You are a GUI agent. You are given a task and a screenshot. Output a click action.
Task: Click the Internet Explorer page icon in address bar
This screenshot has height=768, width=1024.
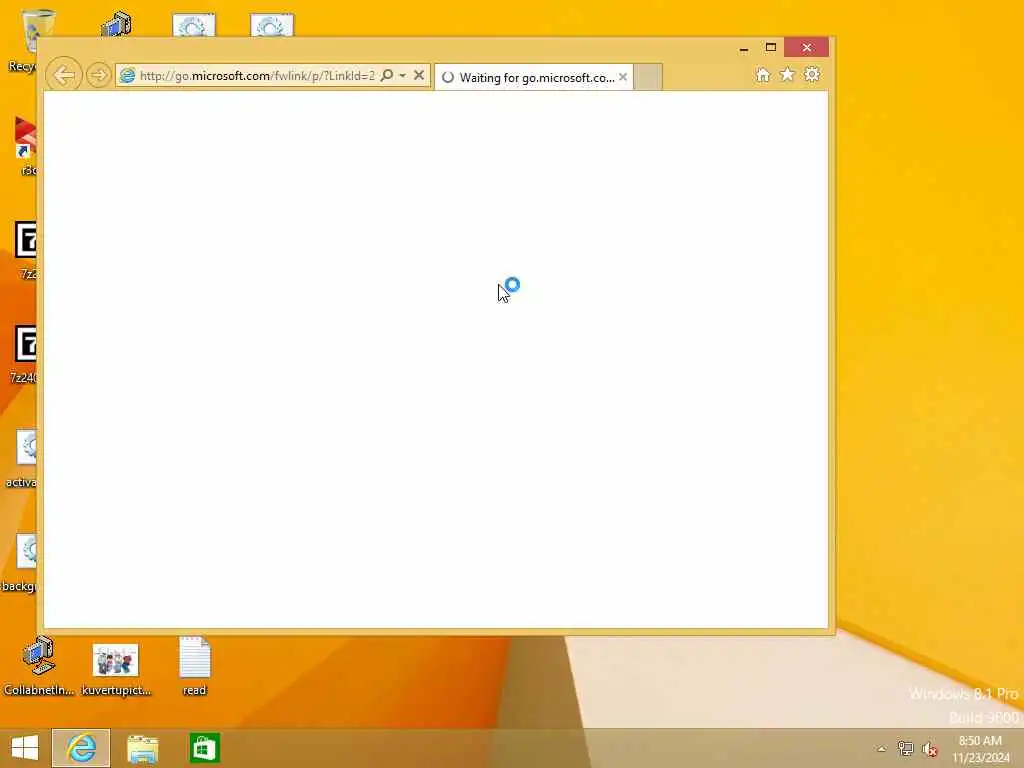click(x=127, y=75)
